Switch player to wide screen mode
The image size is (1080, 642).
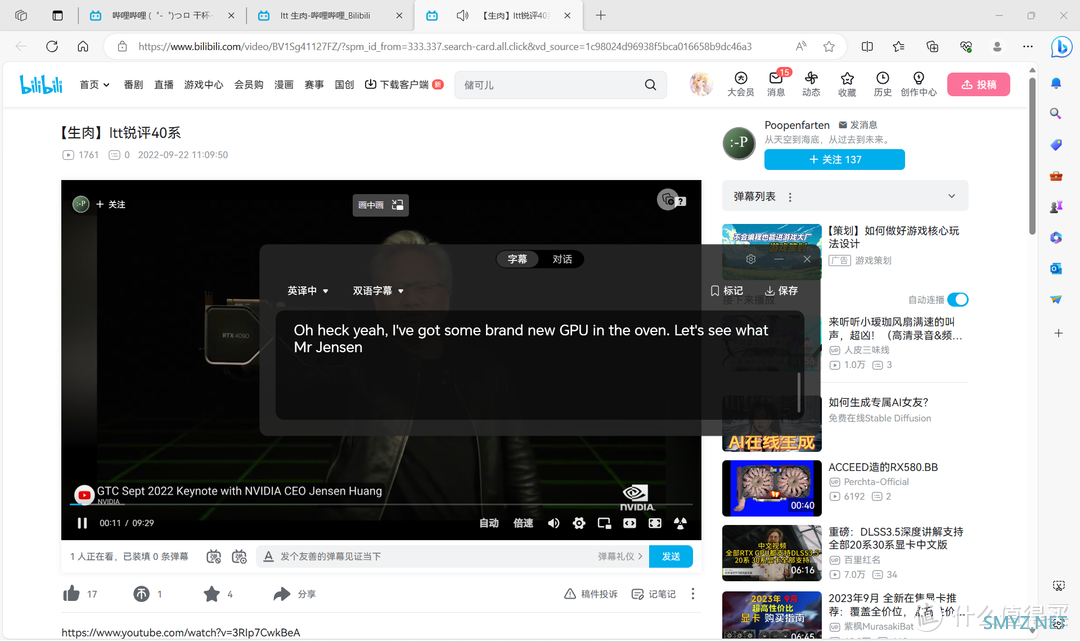(630, 523)
